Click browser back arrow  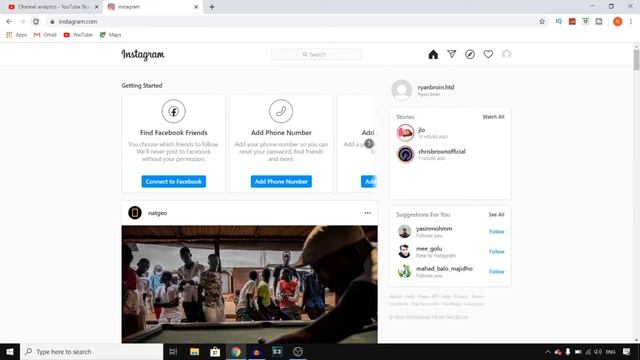point(9,22)
